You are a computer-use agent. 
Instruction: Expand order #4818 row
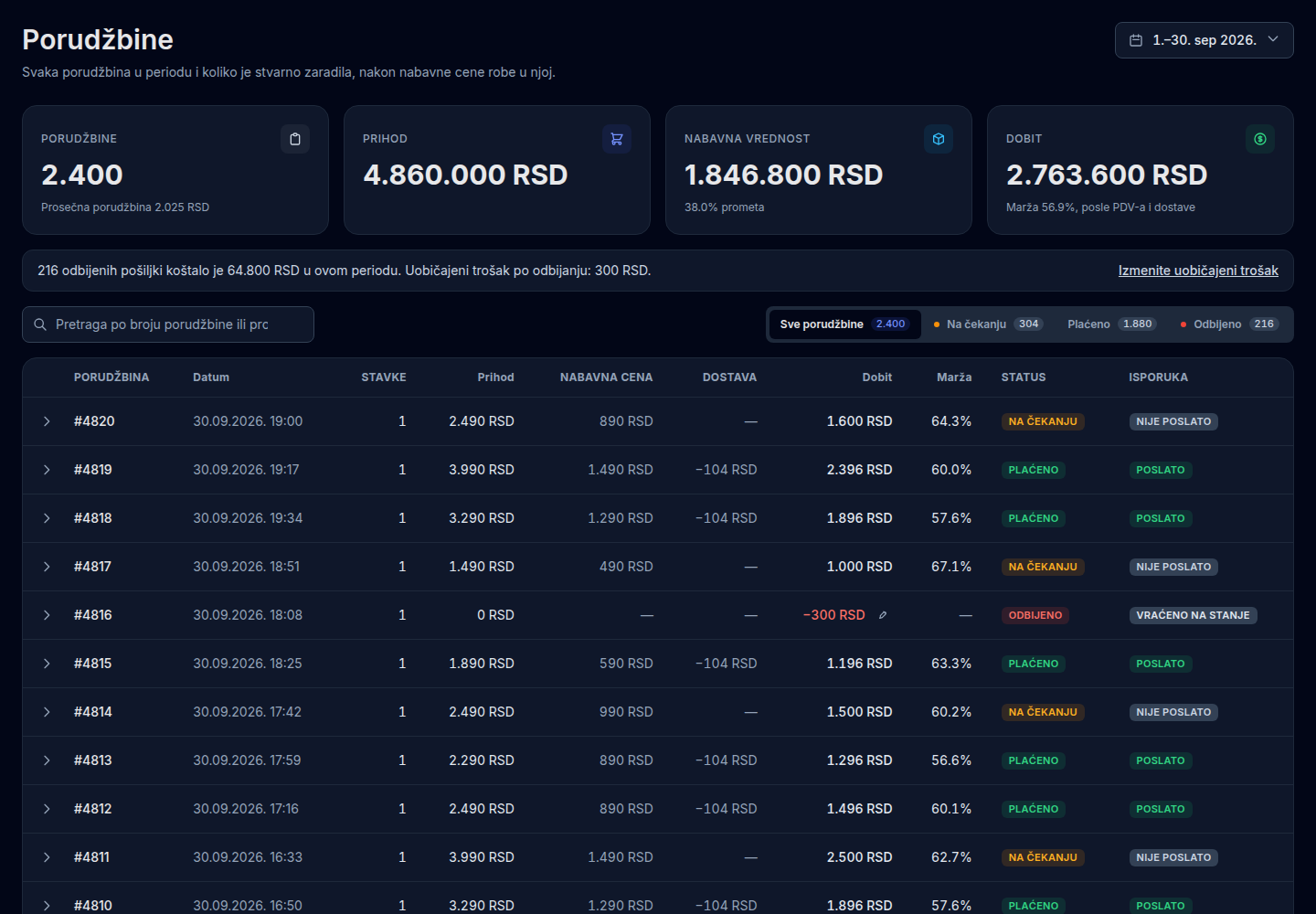pyautogui.click(x=47, y=518)
